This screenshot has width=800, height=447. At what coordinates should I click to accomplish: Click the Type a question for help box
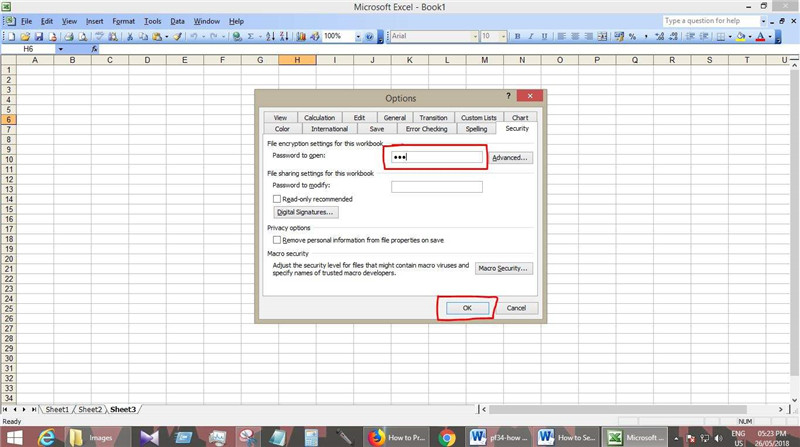point(711,21)
